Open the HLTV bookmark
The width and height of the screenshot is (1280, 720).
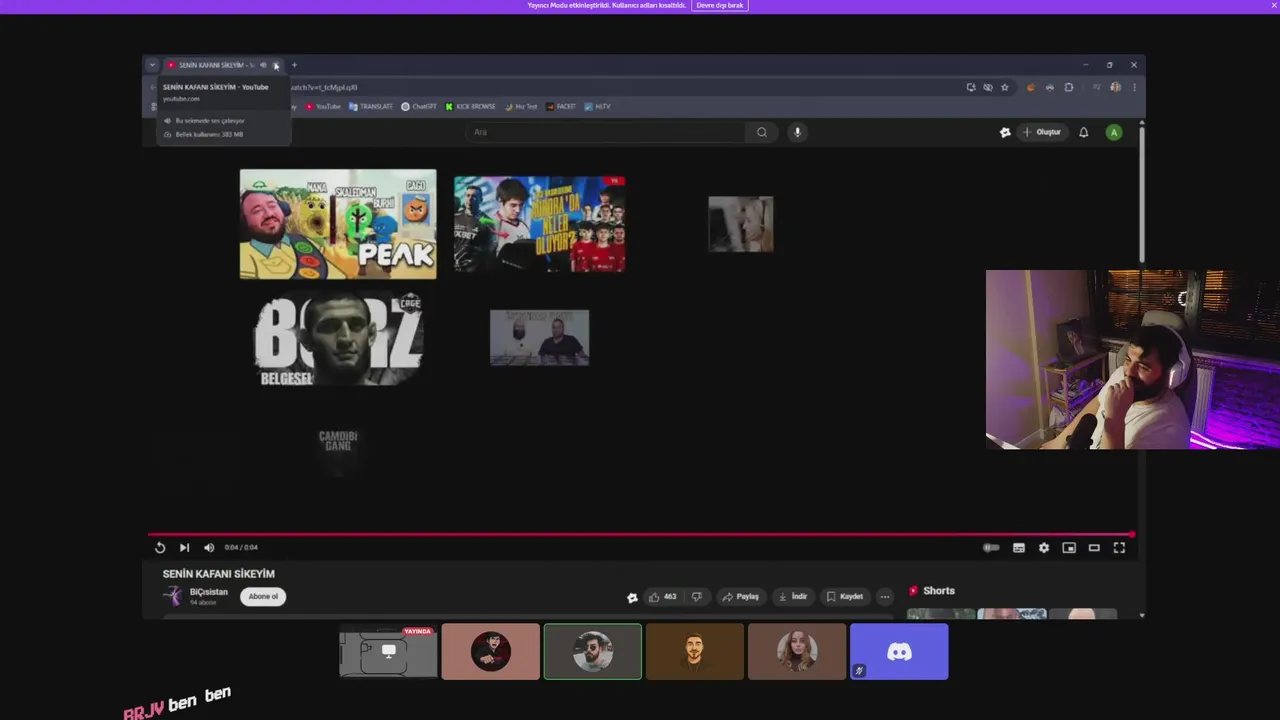[x=597, y=106]
